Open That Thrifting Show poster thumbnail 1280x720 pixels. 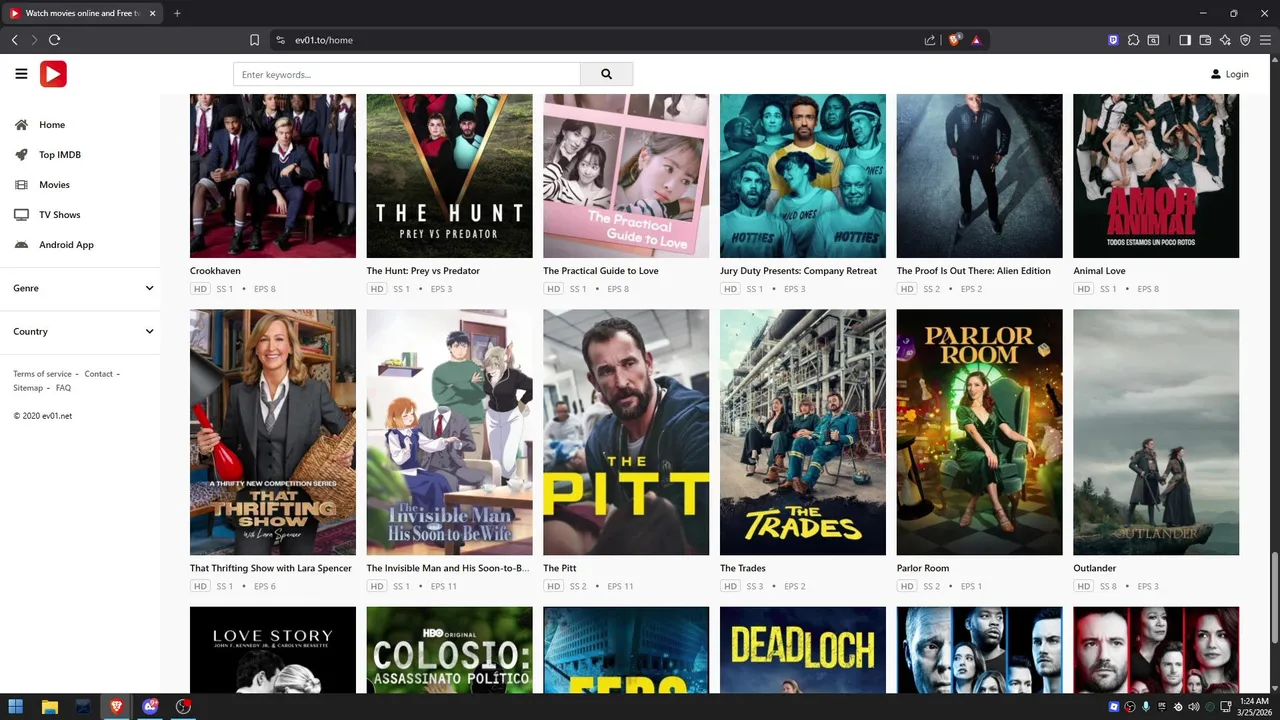point(273,432)
